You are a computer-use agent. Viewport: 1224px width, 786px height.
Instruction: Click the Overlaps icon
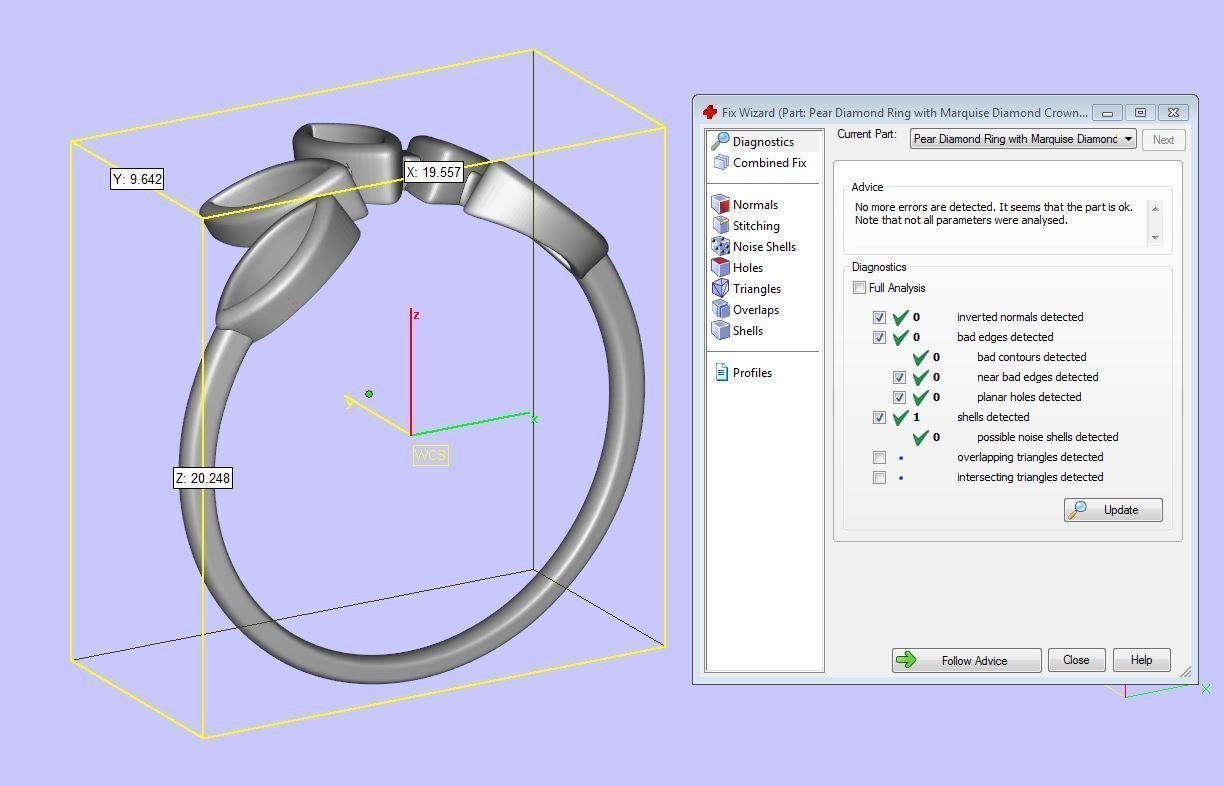click(x=720, y=309)
